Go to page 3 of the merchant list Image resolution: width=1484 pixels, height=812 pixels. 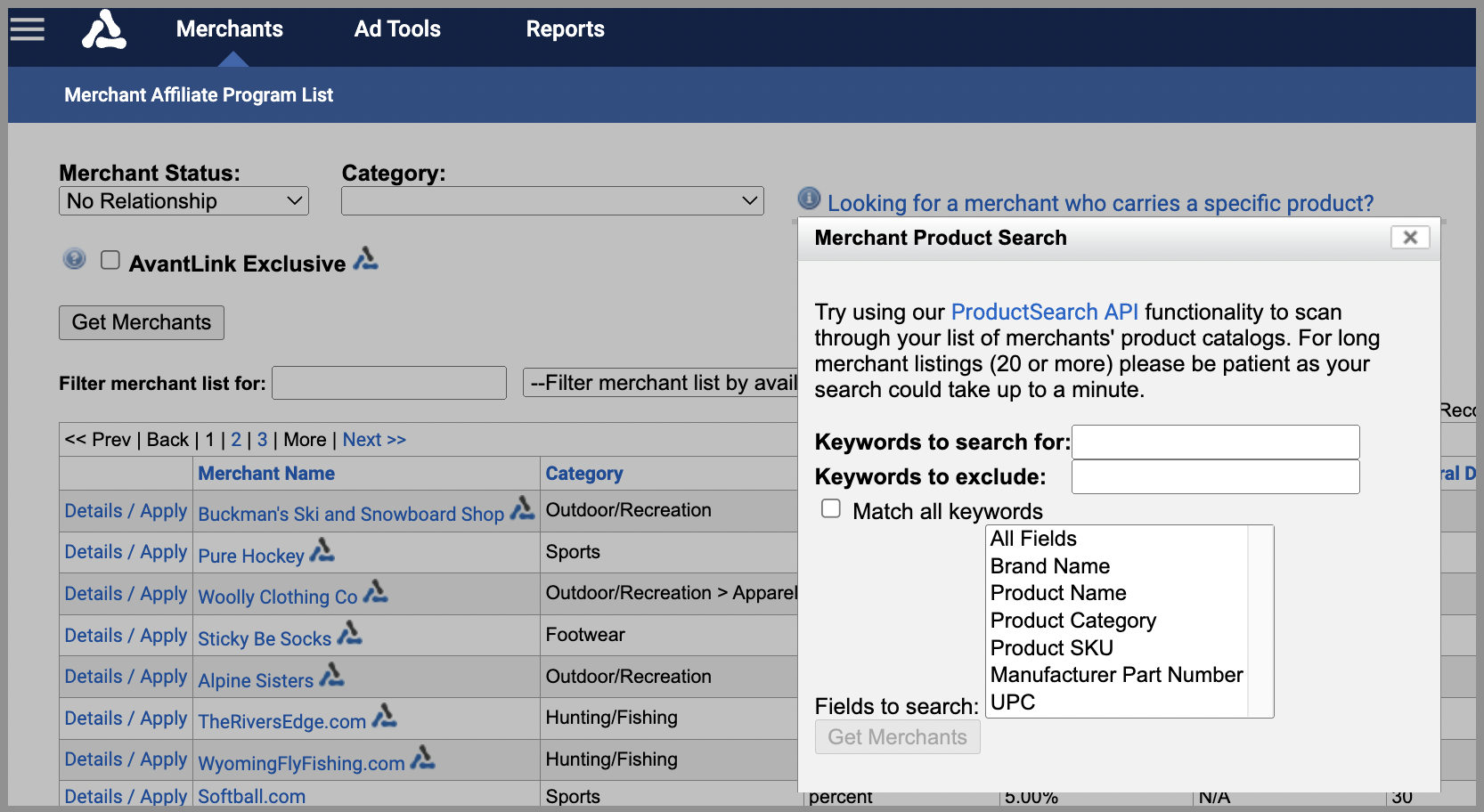coord(263,440)
